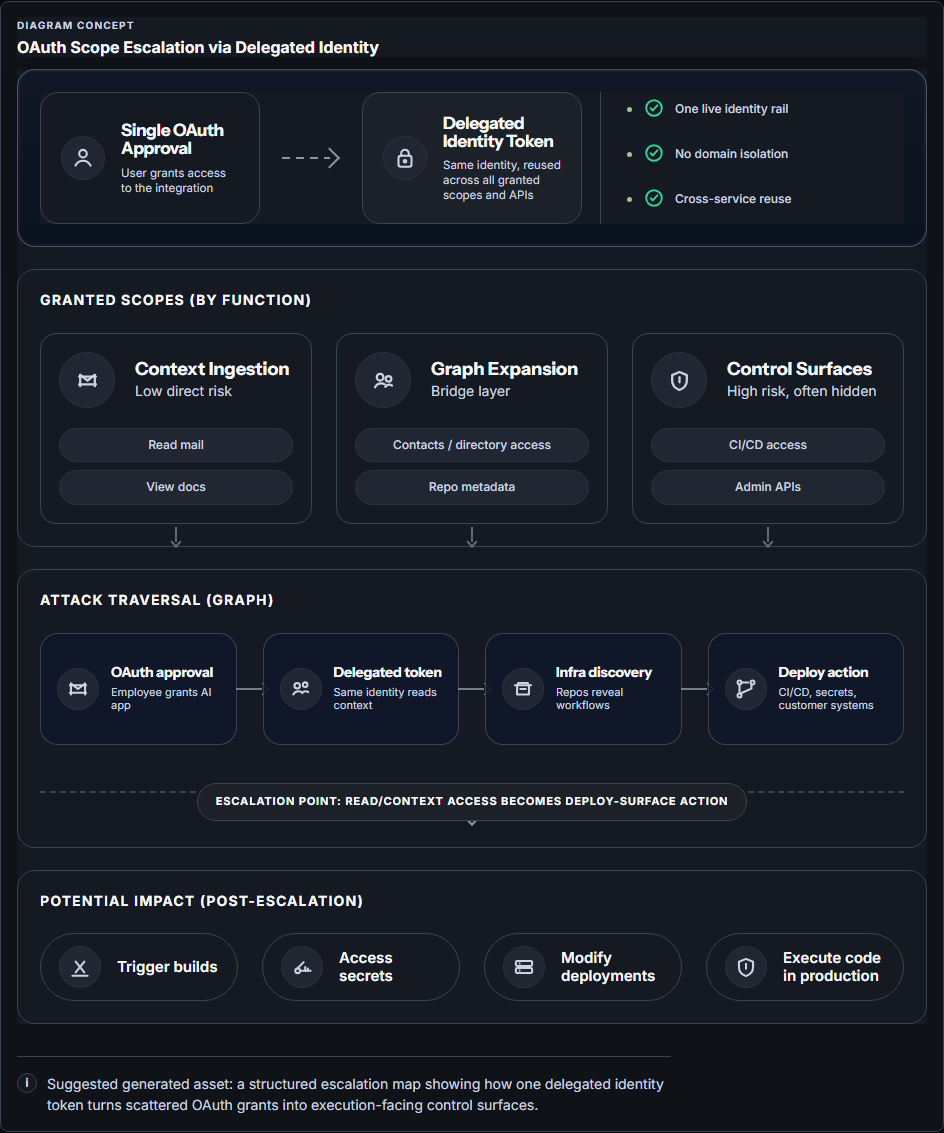The width and height of the screenshot is (944, 1133).
Task: Click the Cross-service reuse text
Action: 733,198
